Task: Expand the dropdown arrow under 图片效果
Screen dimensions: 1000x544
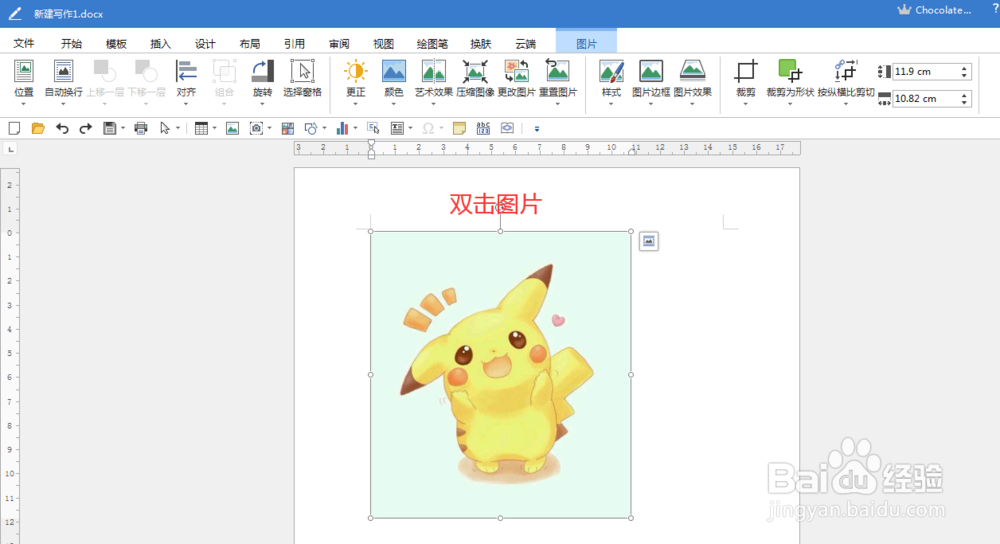Action: click(692, 104)
